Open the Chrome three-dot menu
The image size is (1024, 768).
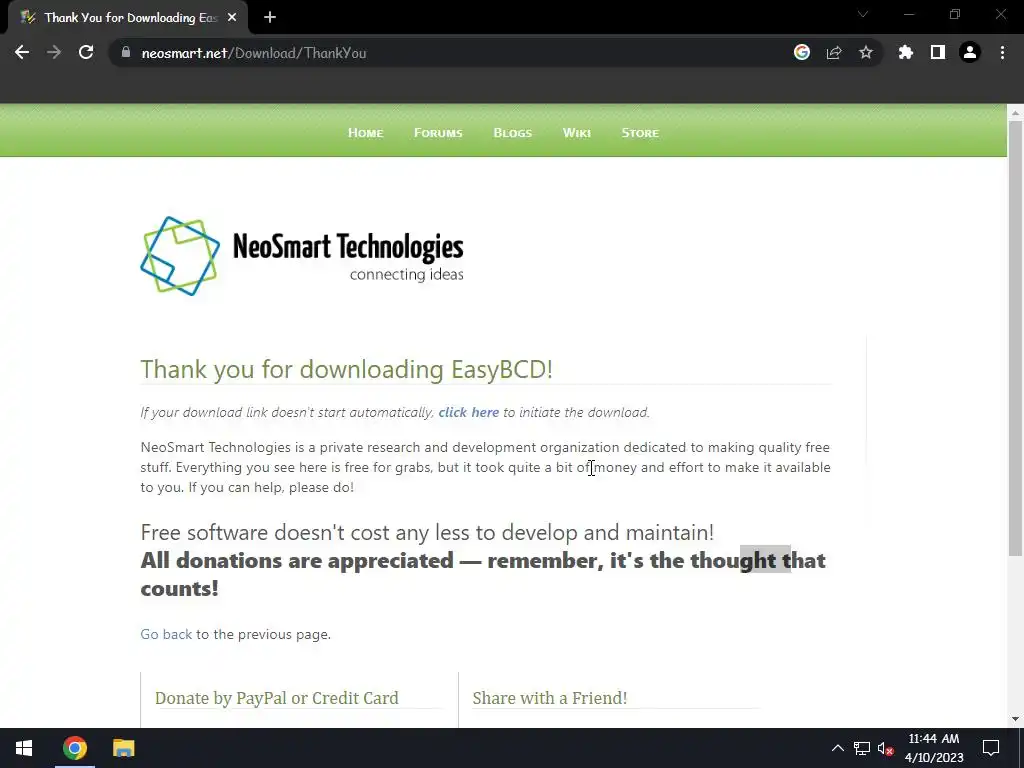click(x=1002, y=53)
